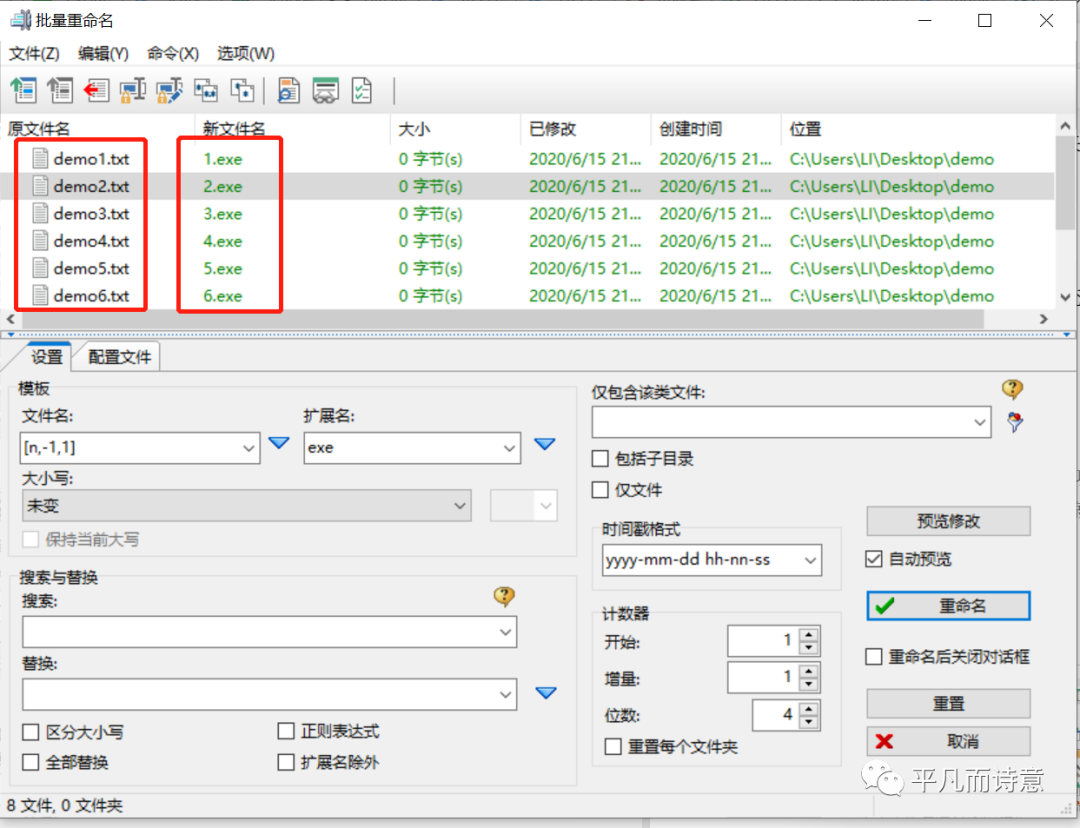Click the file icon of demo6.txt
Viewport: 1080px width, 828px height.
pyautogui.click(x=41, y=296)
